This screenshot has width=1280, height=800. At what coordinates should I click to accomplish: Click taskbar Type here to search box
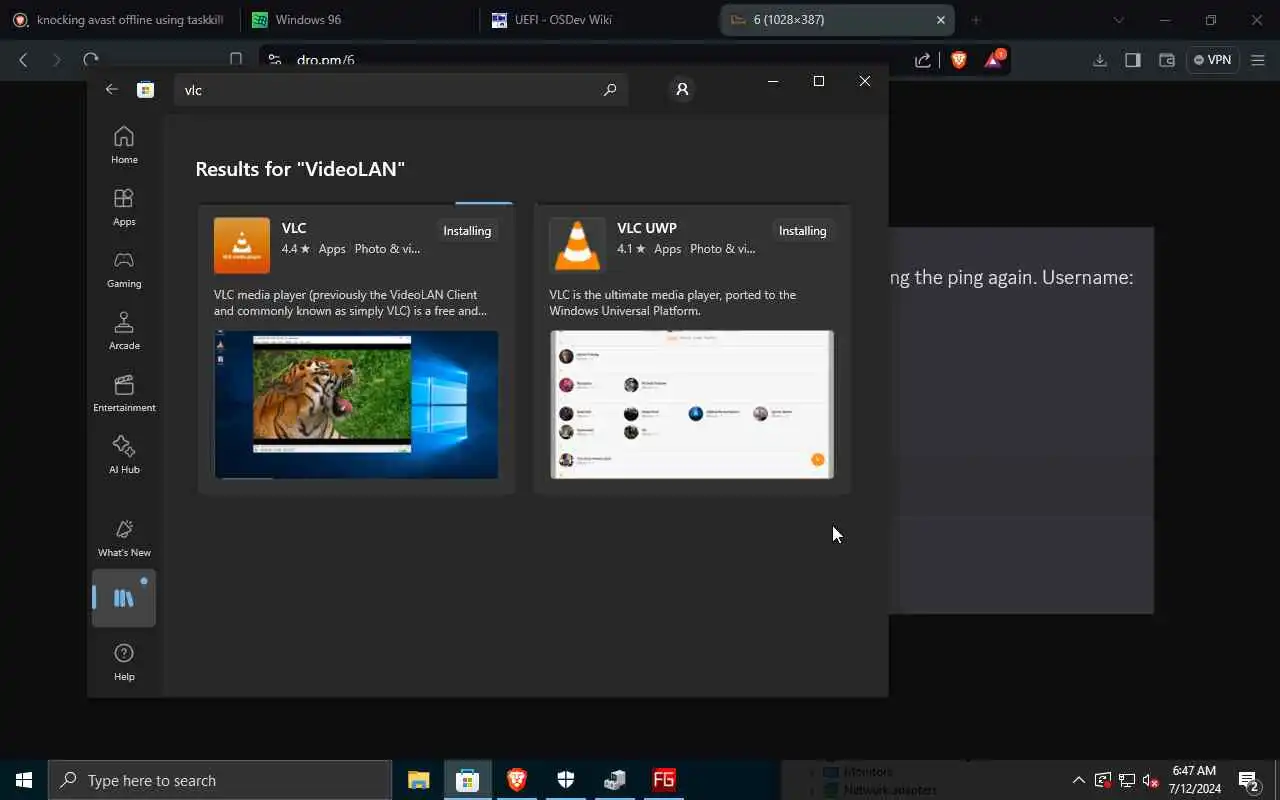(220, 780)
